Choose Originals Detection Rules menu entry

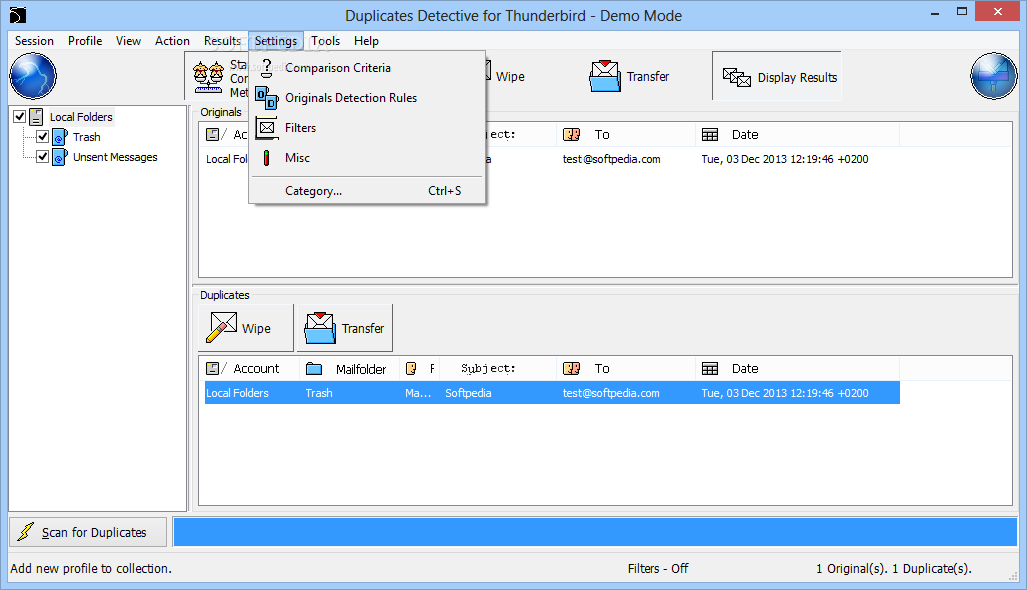pyautogui.click(x=367, y=98)
